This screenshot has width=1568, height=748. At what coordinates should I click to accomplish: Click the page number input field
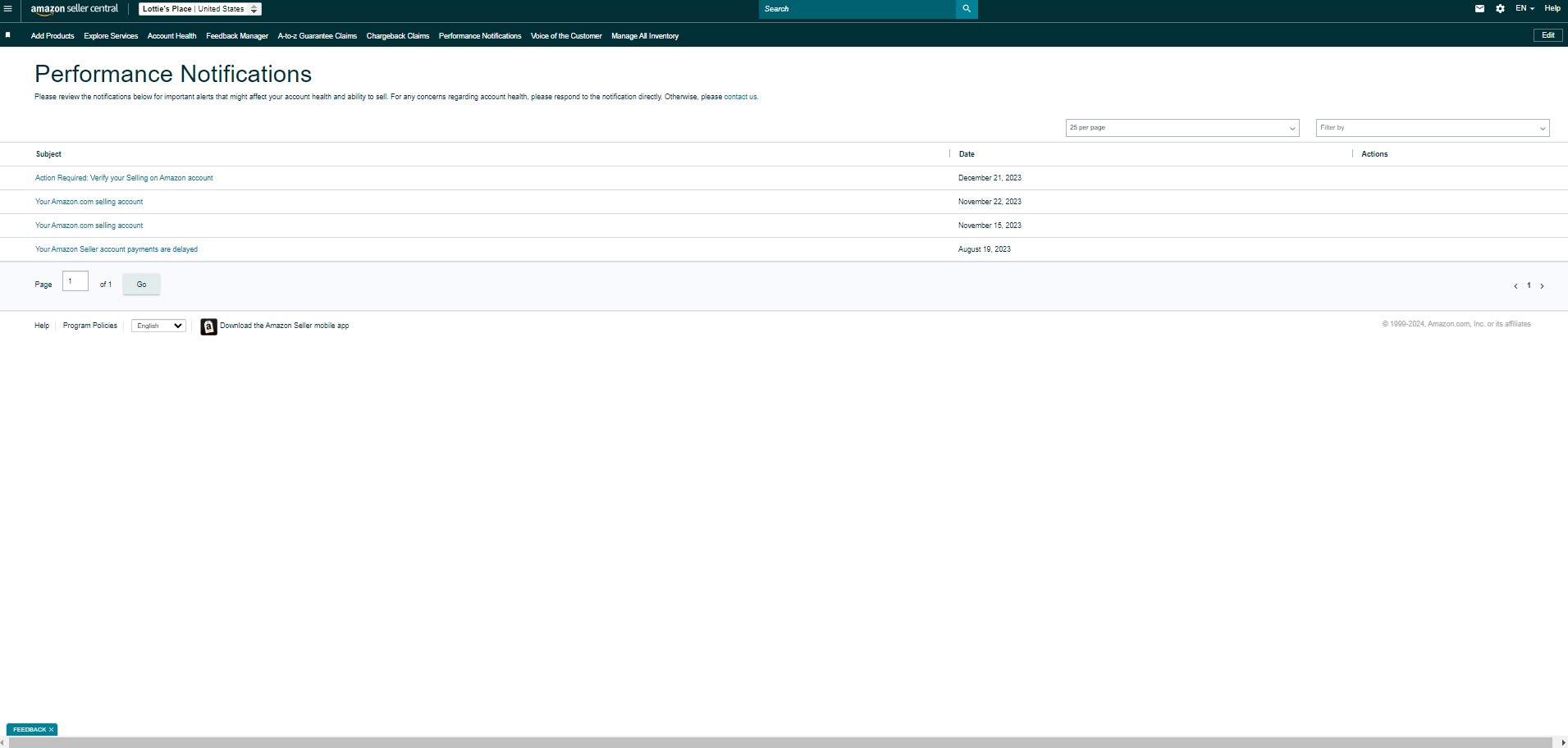point(75,281)
